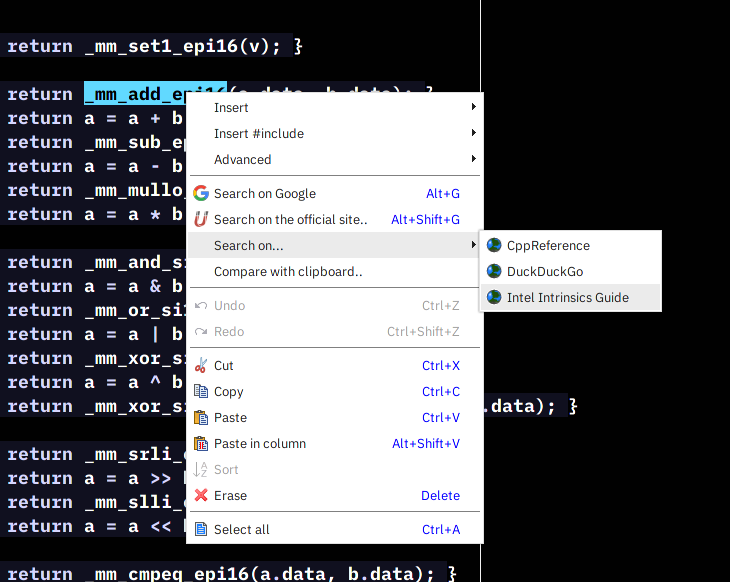Viewport: 730px width, 582px height.
Task: Choose Intel Intrinsics Guide from submenu
Action: click(x=567, y=298)
